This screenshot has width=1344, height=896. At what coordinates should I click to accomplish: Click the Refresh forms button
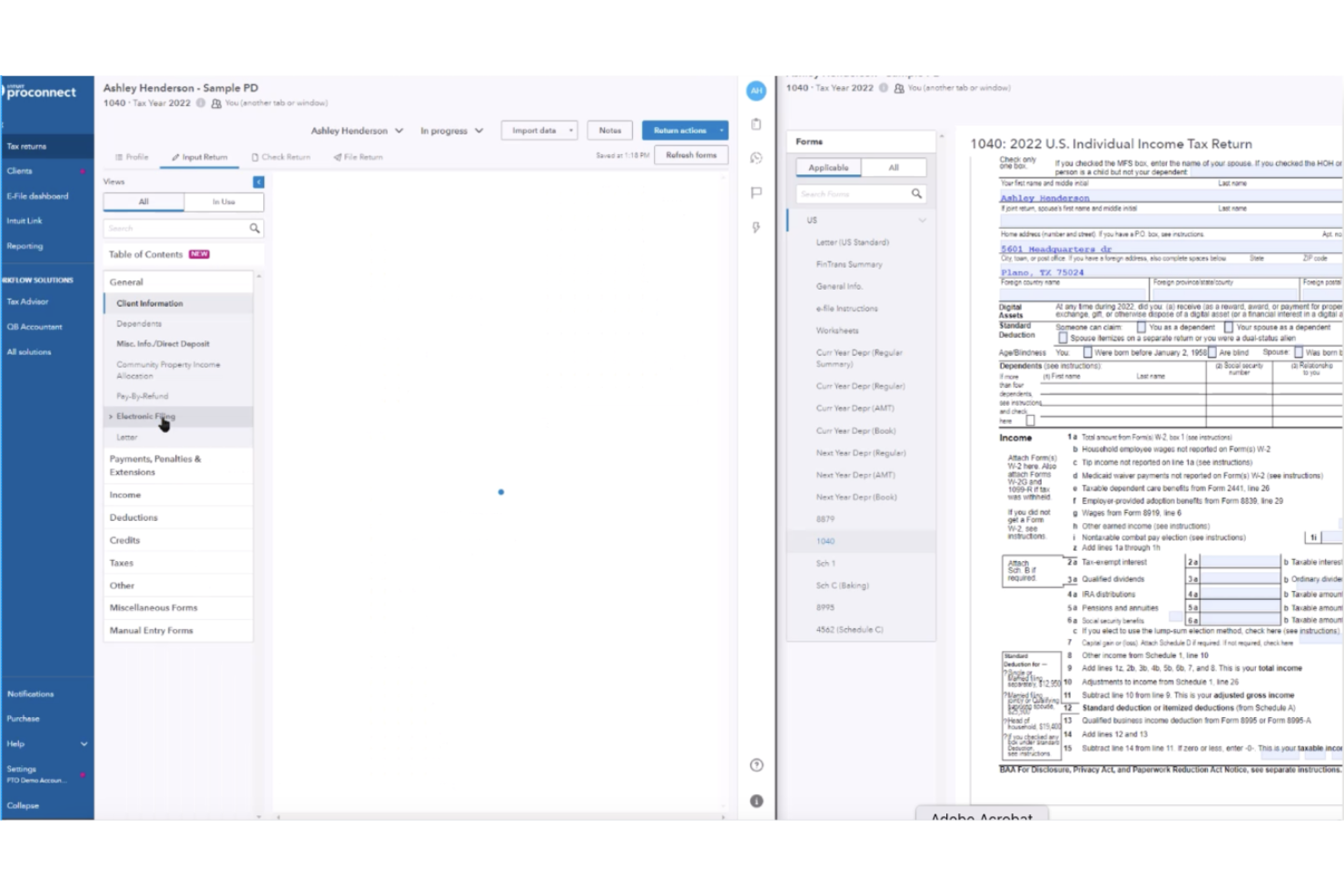[690, 154]
